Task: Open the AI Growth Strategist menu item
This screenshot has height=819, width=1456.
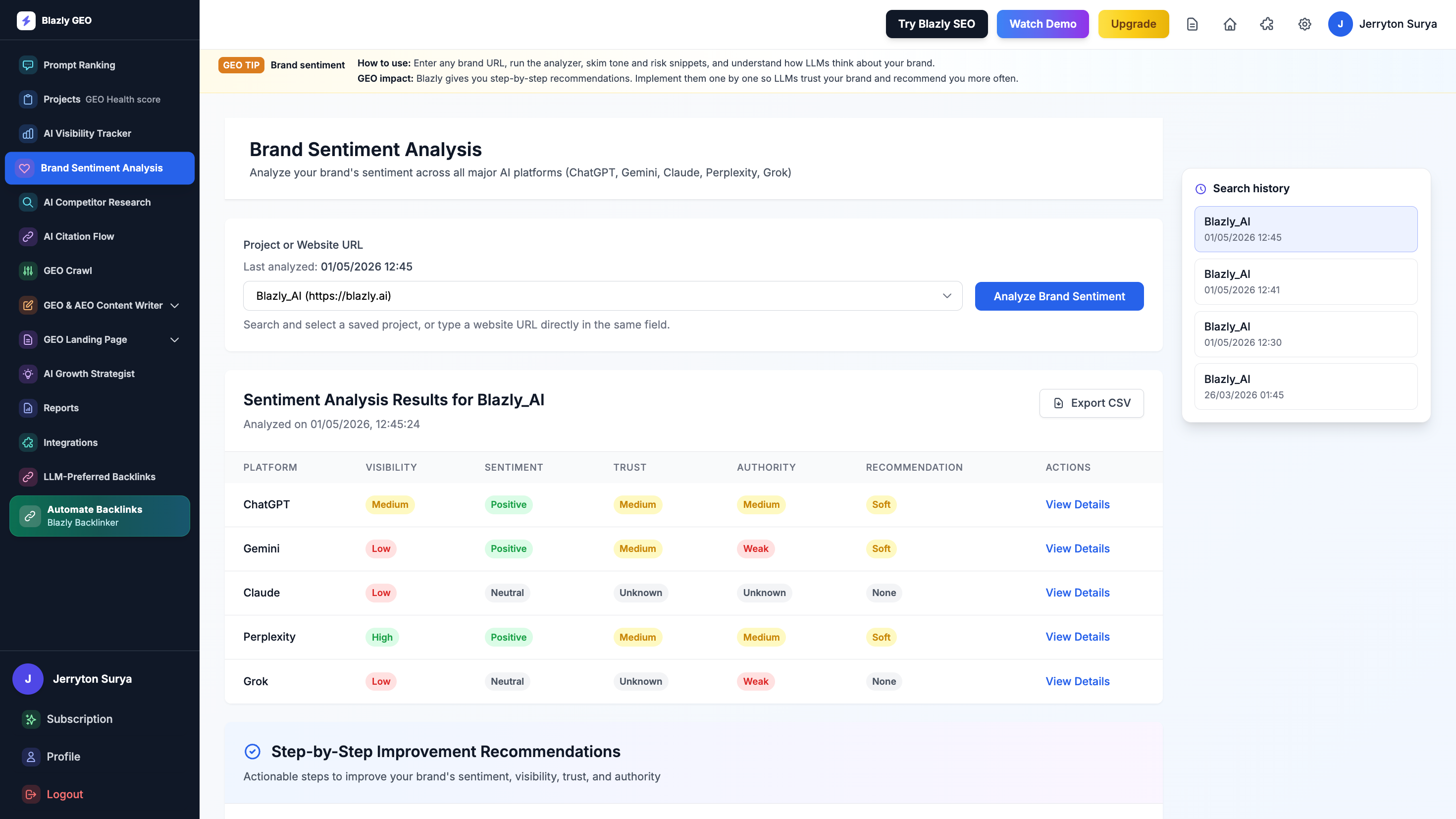Action: click(x=100, y=374)
